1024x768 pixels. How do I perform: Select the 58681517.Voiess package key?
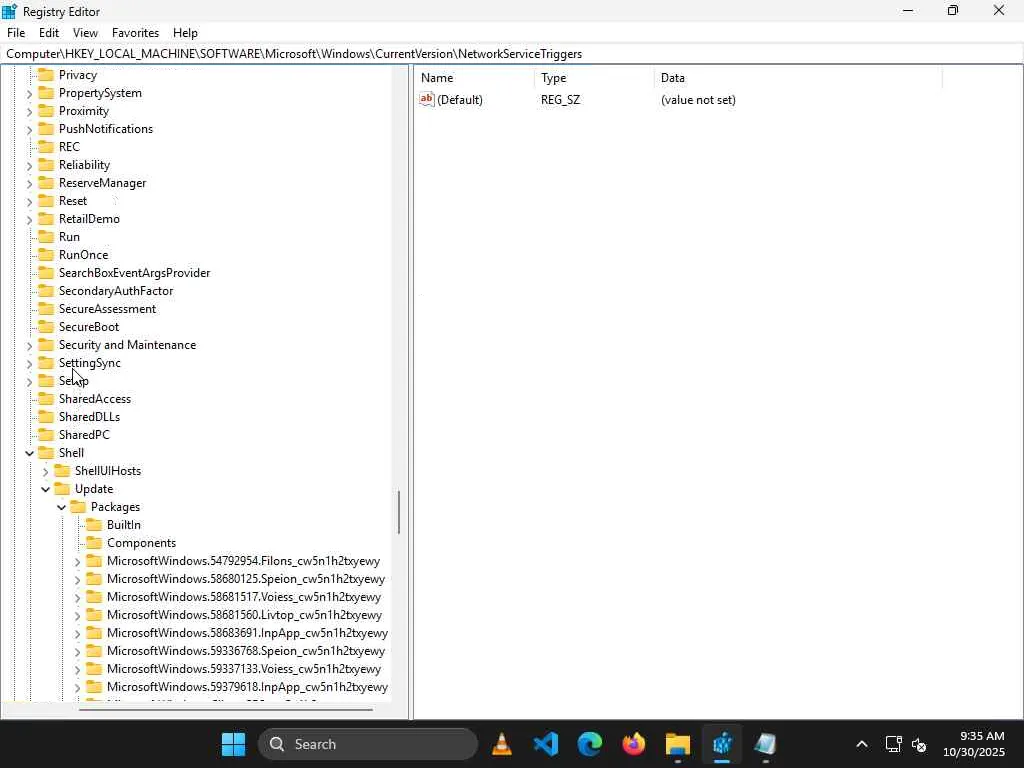[x=244, y=596]
